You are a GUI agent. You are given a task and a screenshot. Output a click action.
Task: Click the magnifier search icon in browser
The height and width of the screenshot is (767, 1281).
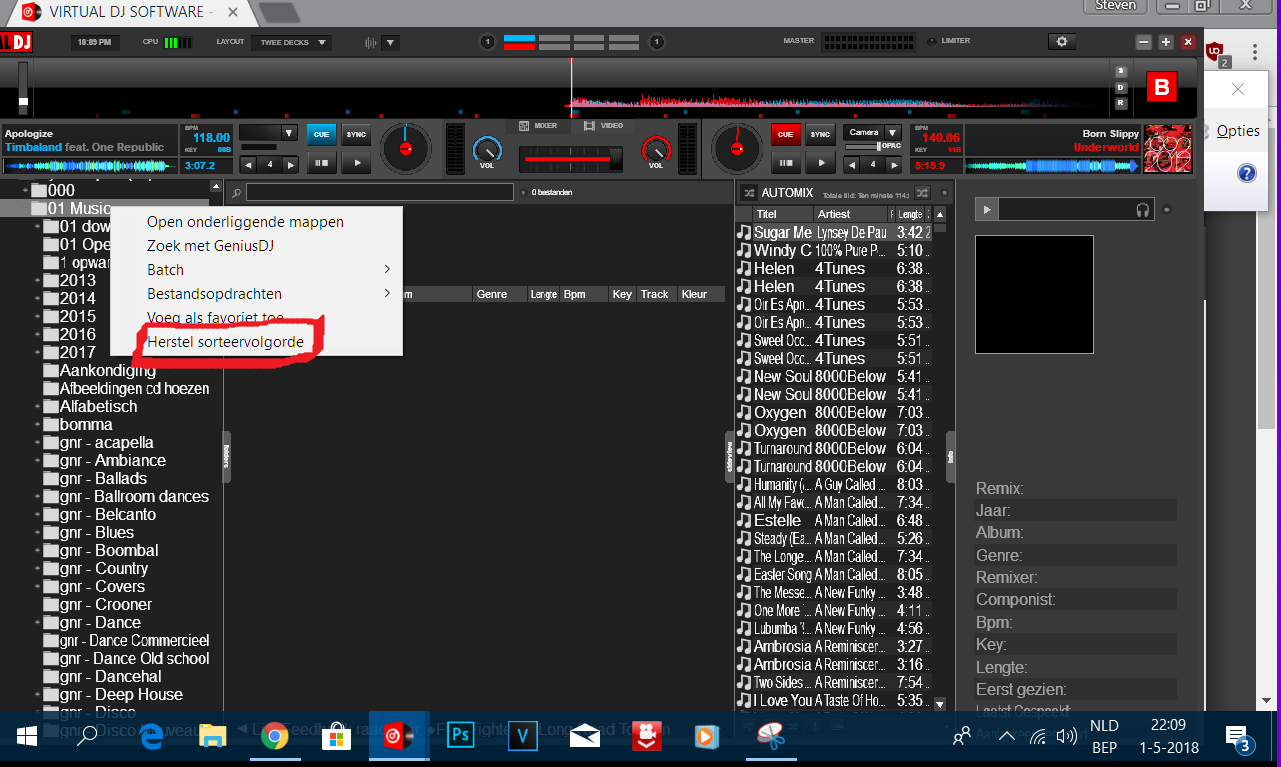(x=236, y=192)
